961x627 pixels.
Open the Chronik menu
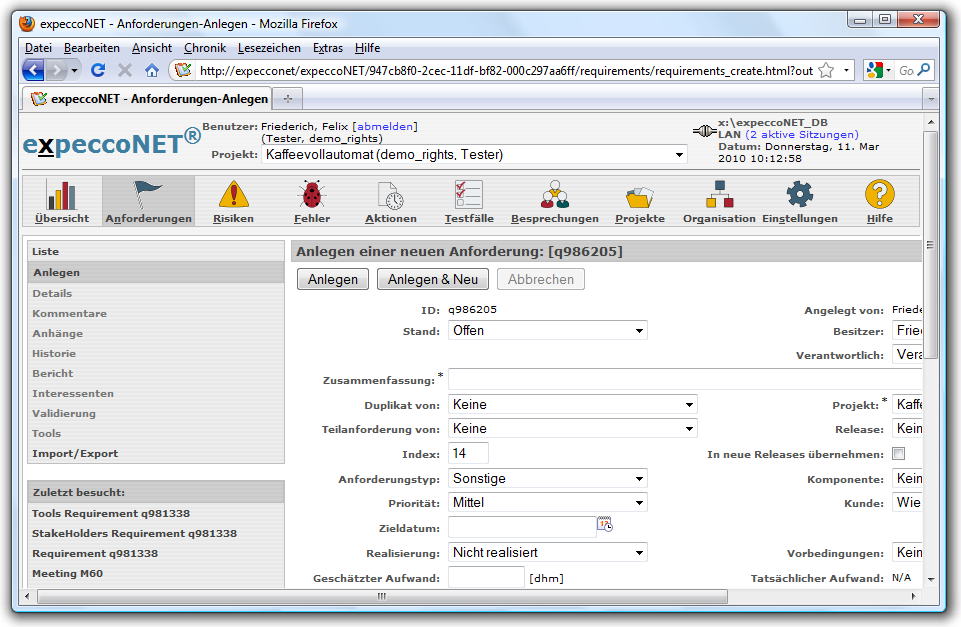point(205,48)
